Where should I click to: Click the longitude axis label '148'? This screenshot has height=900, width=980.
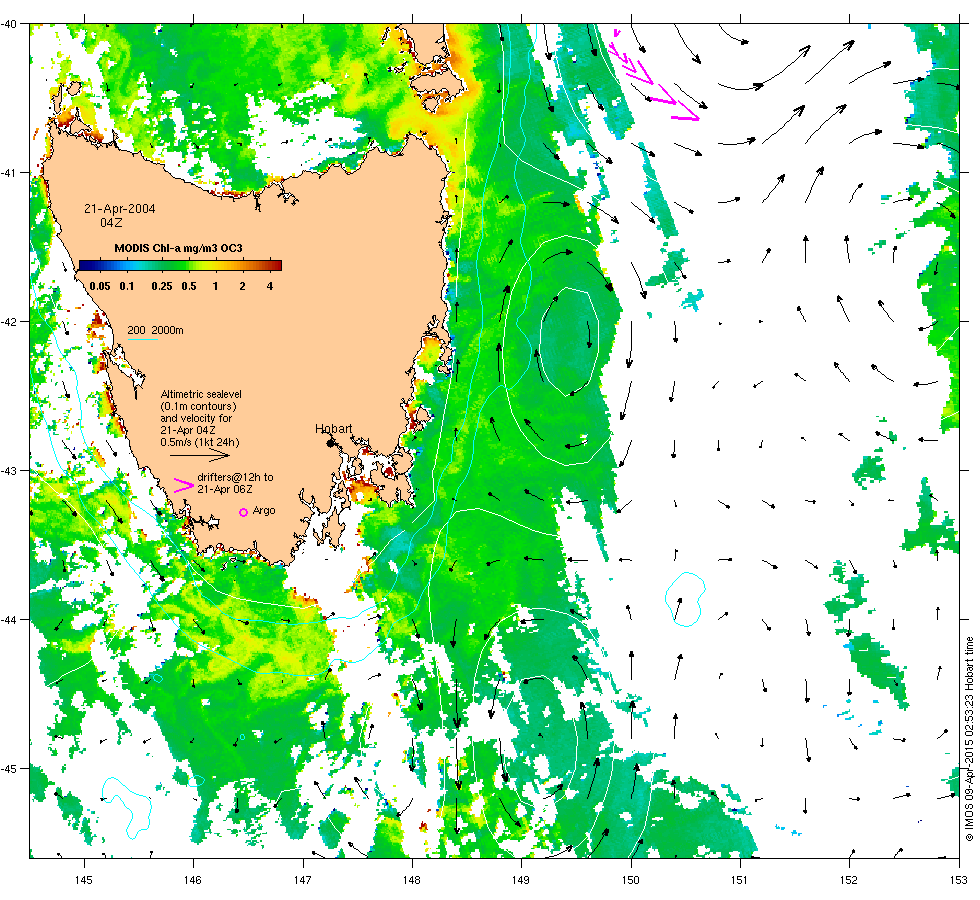click(411, 880)
